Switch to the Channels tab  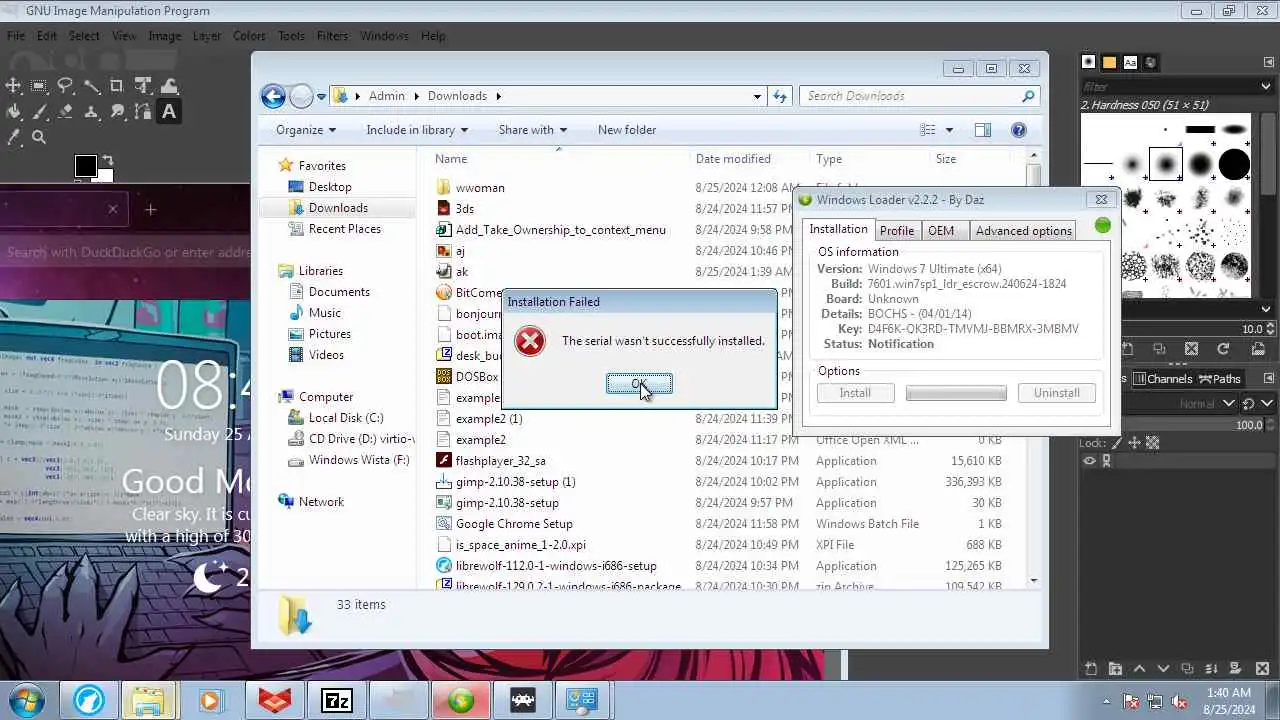pyautogui.click(x=1162, y=379)
